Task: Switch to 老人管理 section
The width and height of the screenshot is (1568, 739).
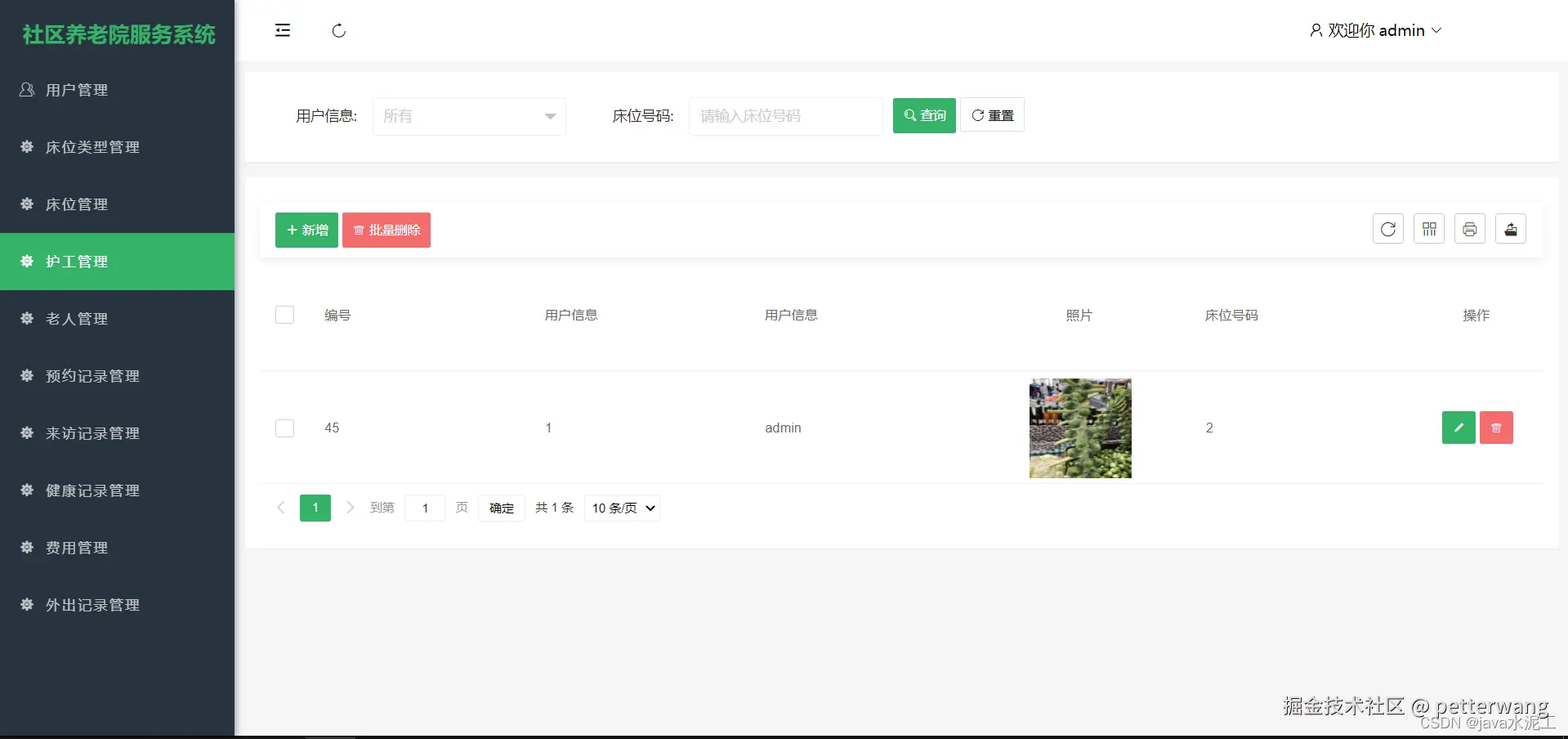Action: [78, 319]
